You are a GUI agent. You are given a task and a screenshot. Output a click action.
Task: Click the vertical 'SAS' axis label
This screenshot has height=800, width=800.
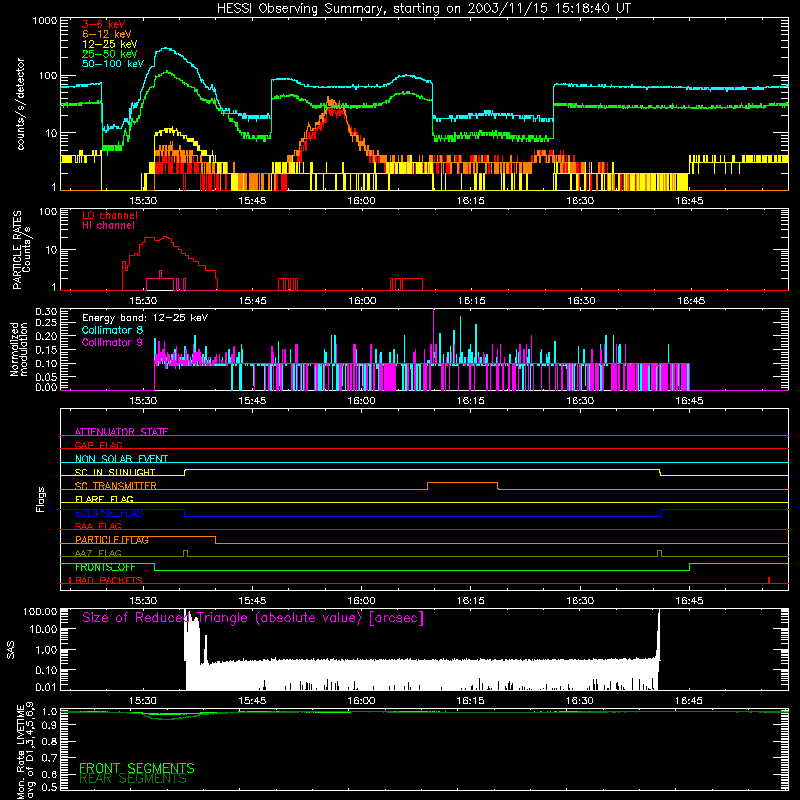click(11, 650)
